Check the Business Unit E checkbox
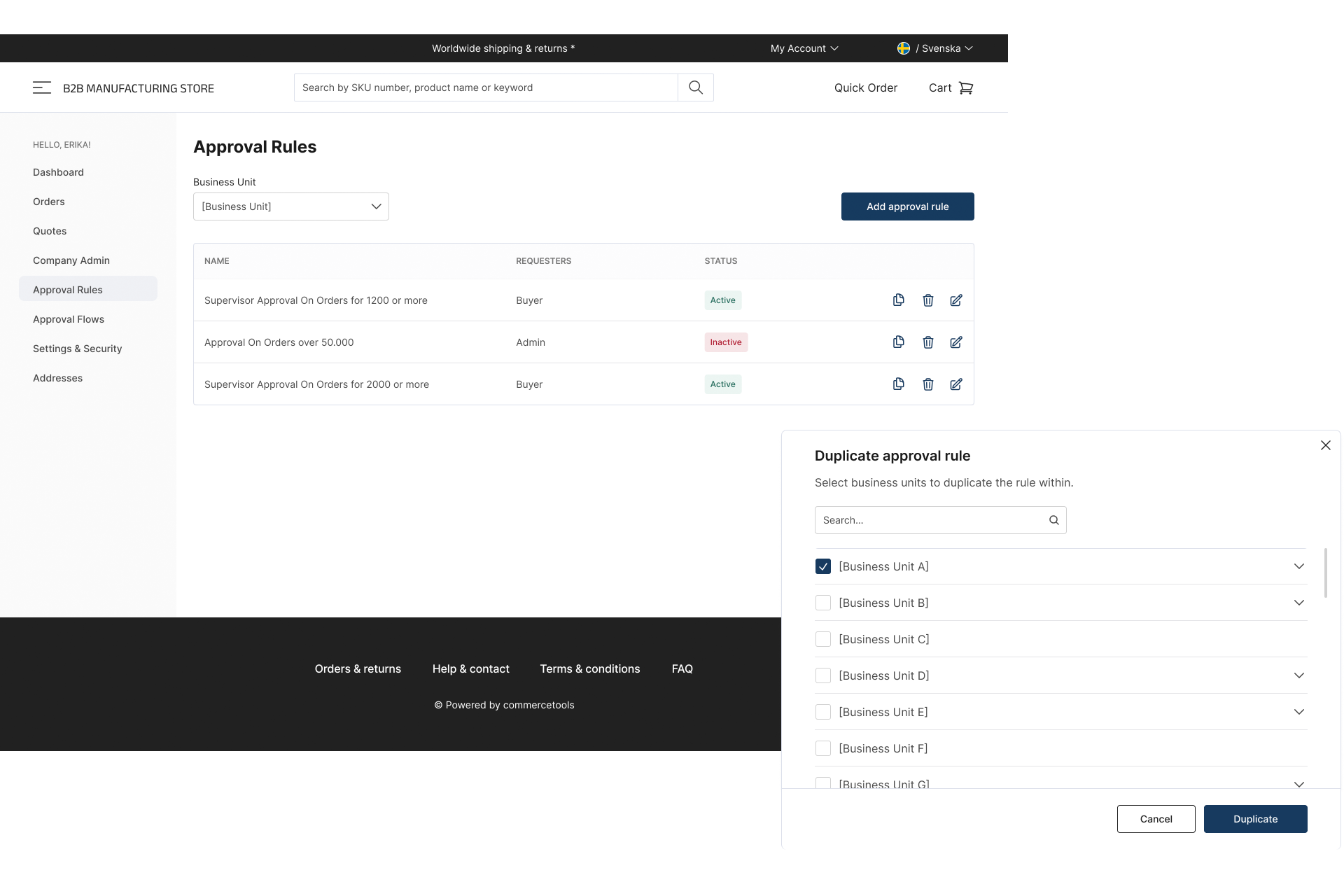The height and width of the screenshot is (896, 1344). coord(823,712)
